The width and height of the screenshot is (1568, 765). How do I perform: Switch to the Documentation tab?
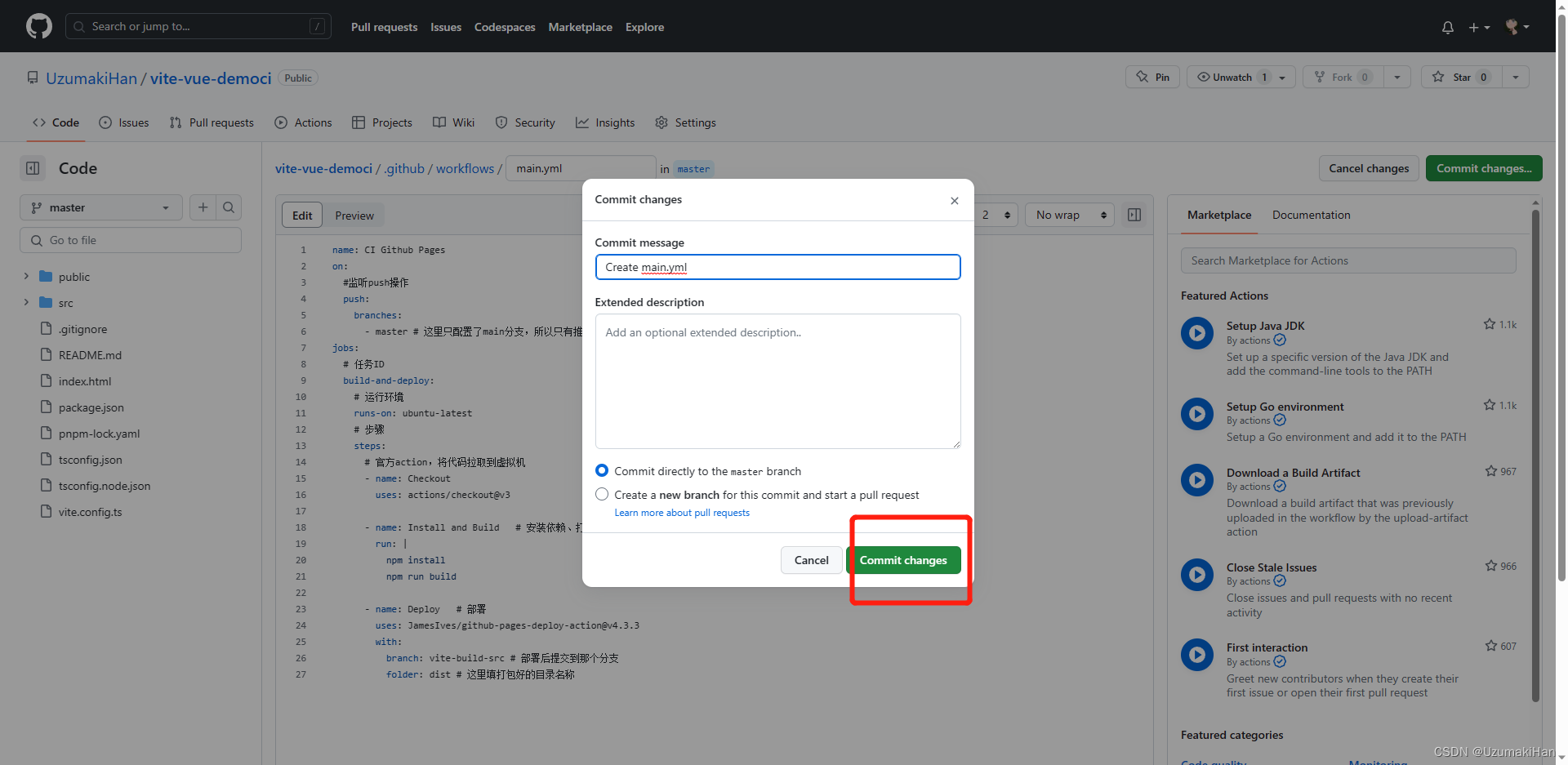point(1311,215)
